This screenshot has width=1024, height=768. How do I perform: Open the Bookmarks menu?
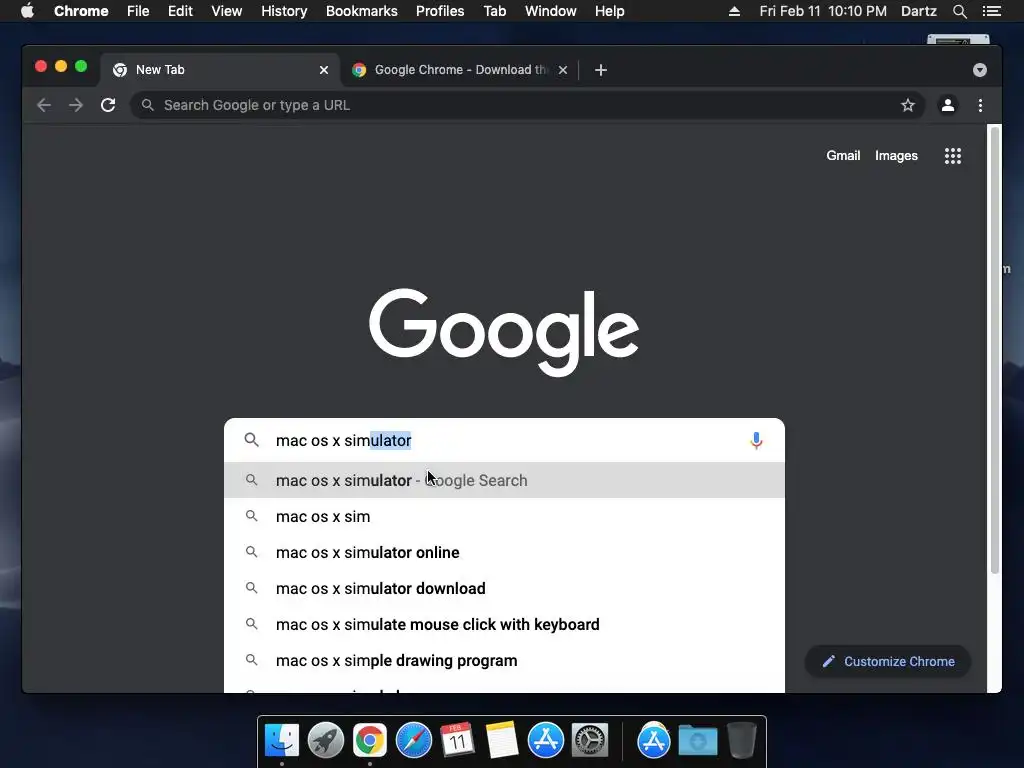point(362,11)
